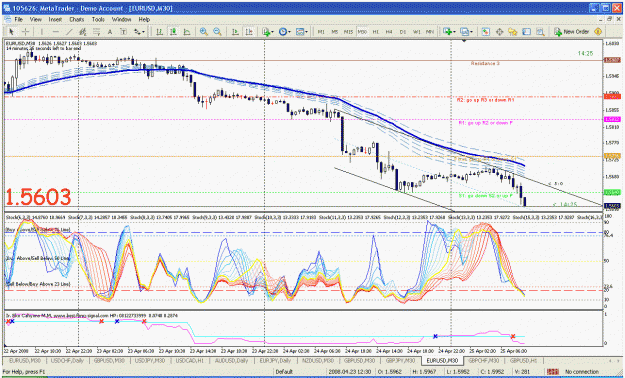Click the zoom in magnifier icon
This screenshot has width=625, height=378.
tap(204, 32)
